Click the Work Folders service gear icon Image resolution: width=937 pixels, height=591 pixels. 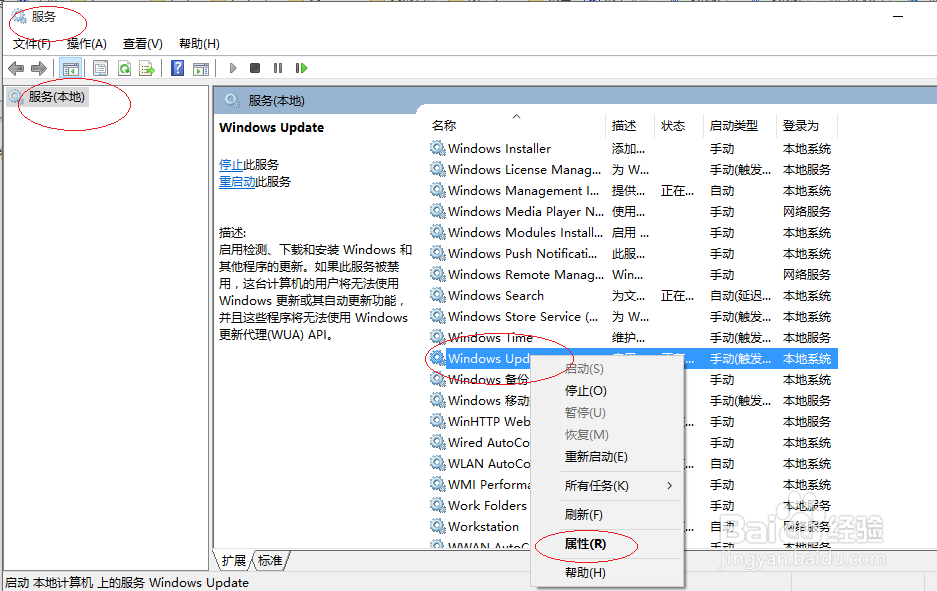pyautogui.click(x=438, y=505)
